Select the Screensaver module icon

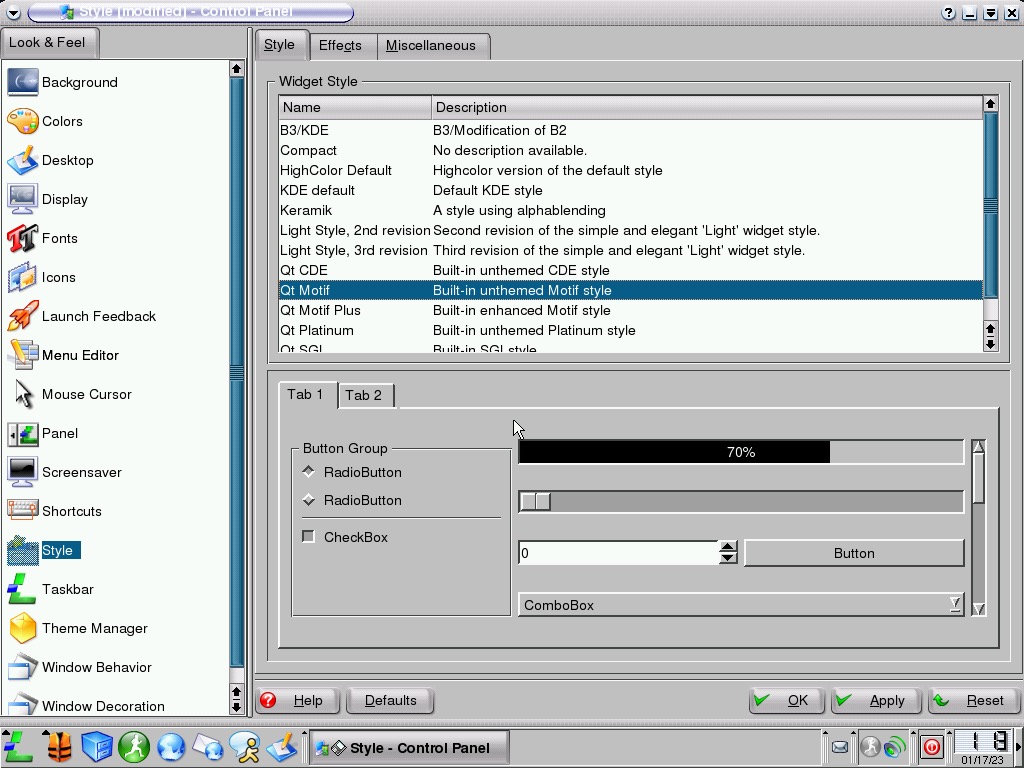pos(22,472)
